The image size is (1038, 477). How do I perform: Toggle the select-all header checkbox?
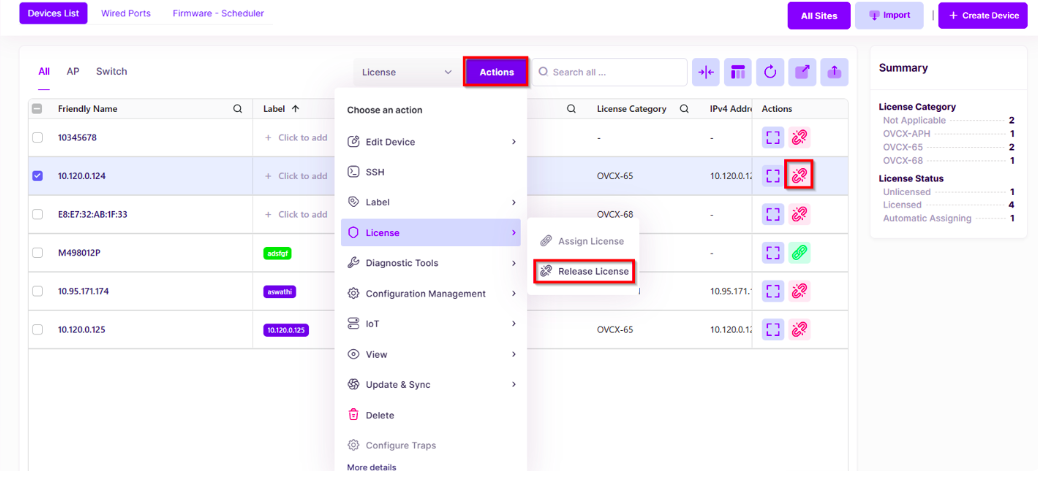(38, 109)
